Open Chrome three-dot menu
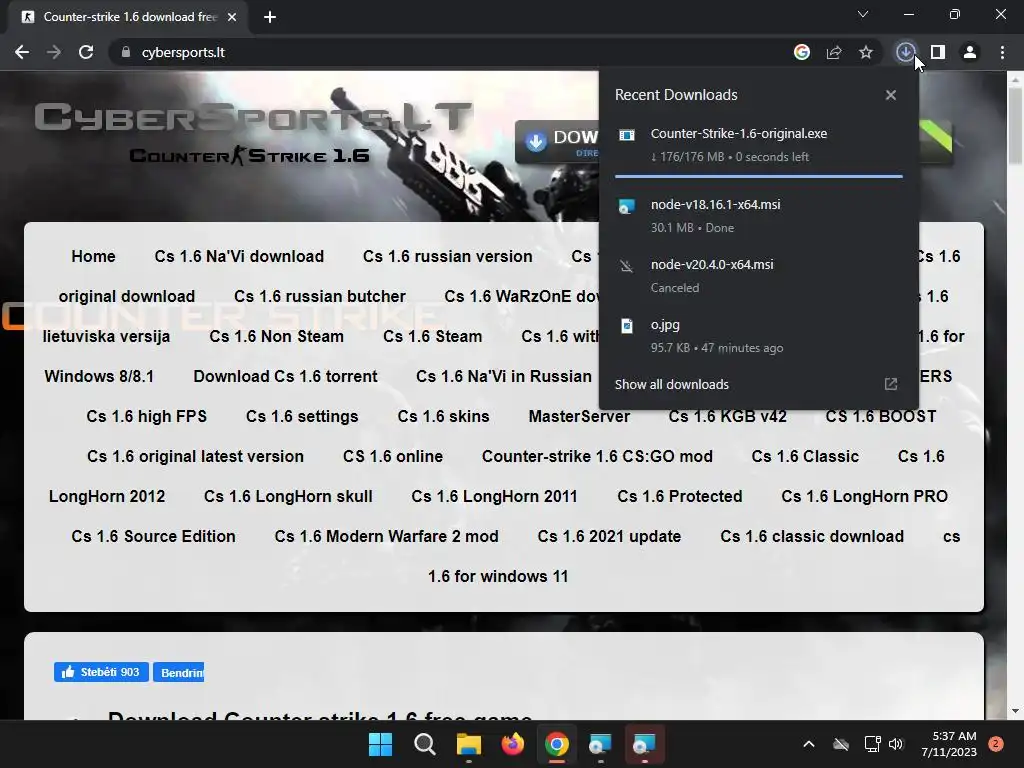 (1002, 52)
